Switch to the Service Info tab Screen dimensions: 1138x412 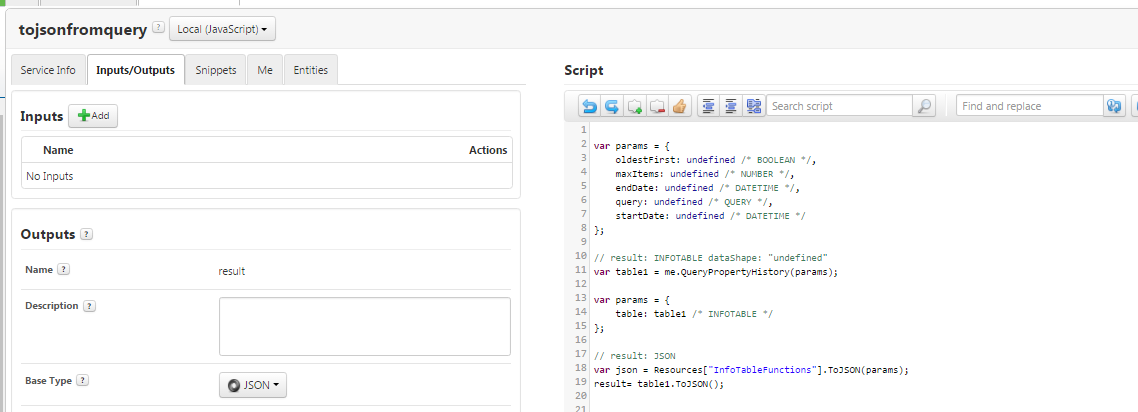point(48,70)
